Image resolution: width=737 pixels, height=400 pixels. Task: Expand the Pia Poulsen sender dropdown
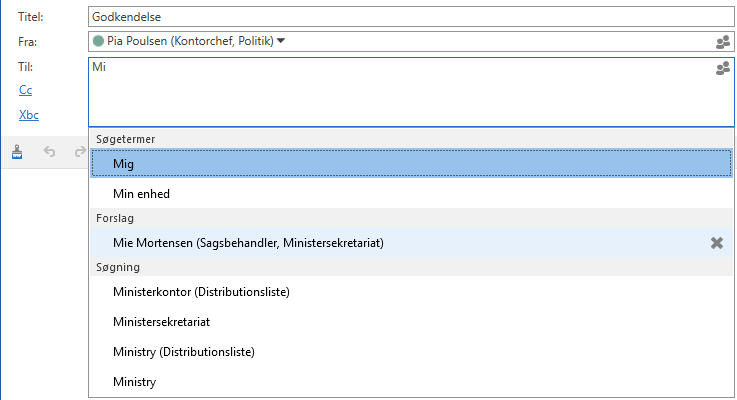point(281,41)
